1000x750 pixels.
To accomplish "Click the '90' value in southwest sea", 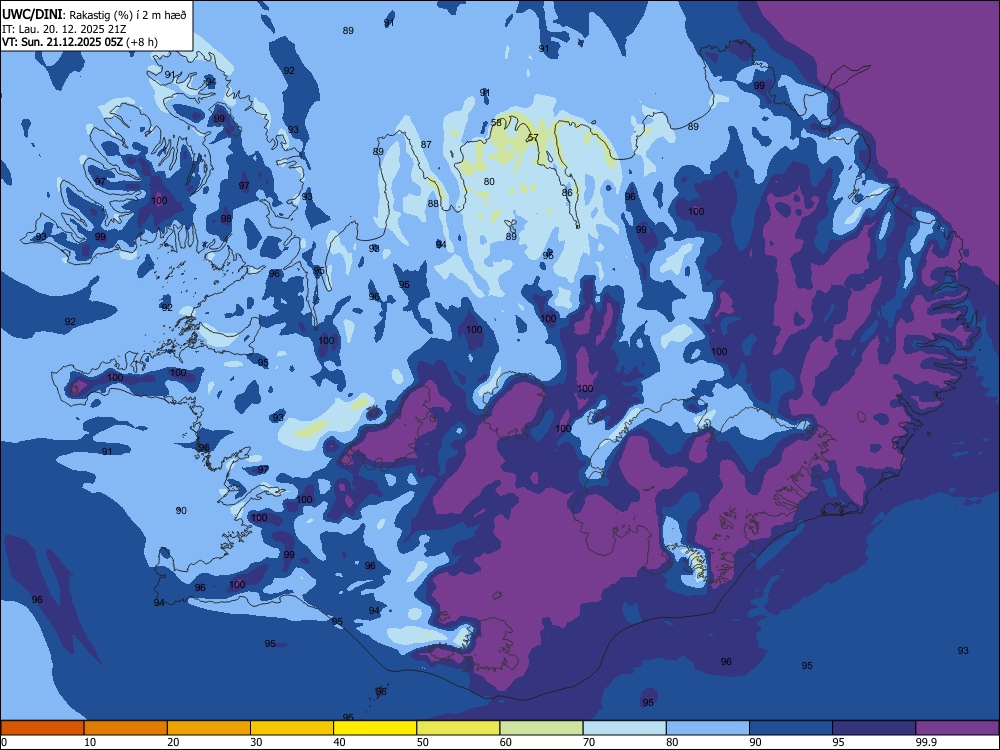I will tap(181, 510).
